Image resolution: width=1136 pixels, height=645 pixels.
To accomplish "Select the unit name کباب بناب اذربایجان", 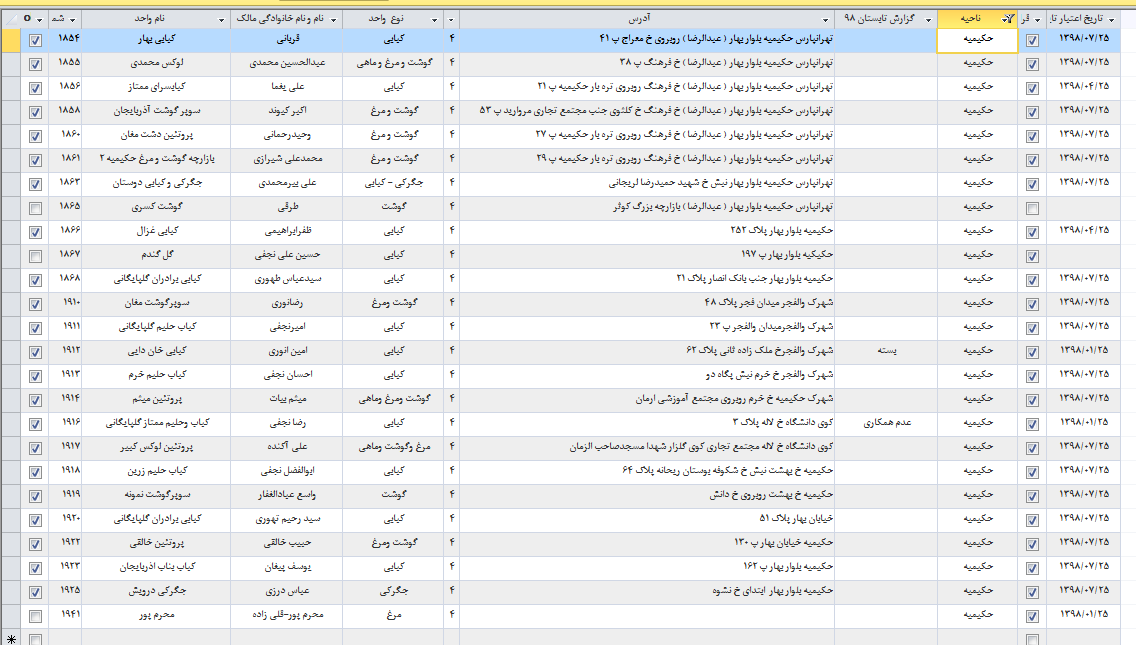I will [x=156, y=567].
